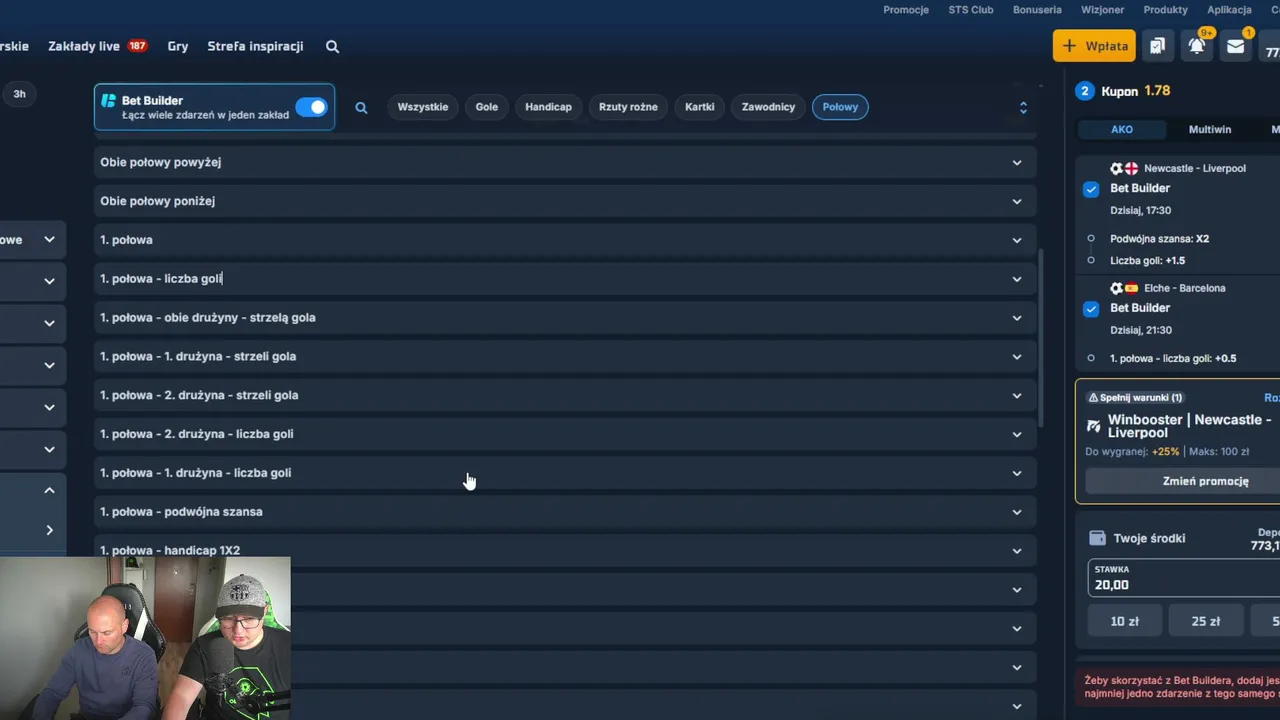Open the search icon in top navigation

[332, 46]
